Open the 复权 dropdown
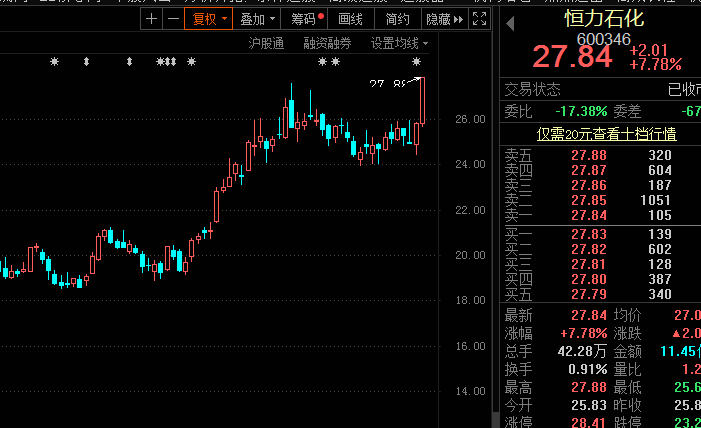This screenshot has width=701, height=428. pyautogui.click(x=208, y=19)
